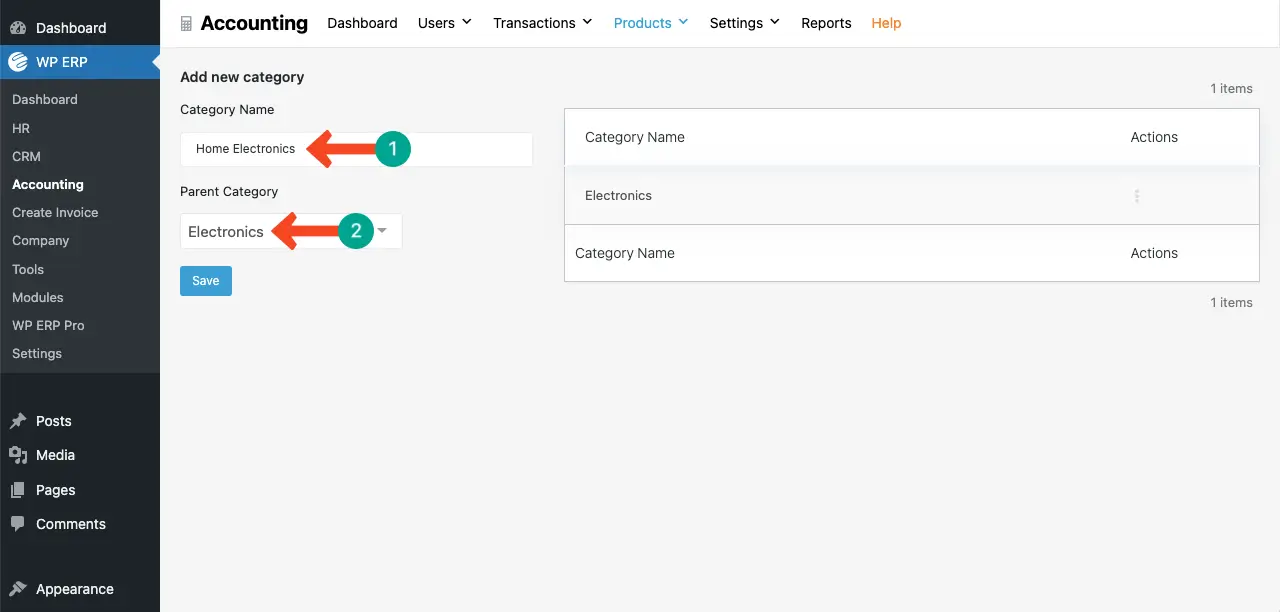Go to CRM in the WP ERP submenu
The image size is (1280, 612).
(x=26, y=156)
